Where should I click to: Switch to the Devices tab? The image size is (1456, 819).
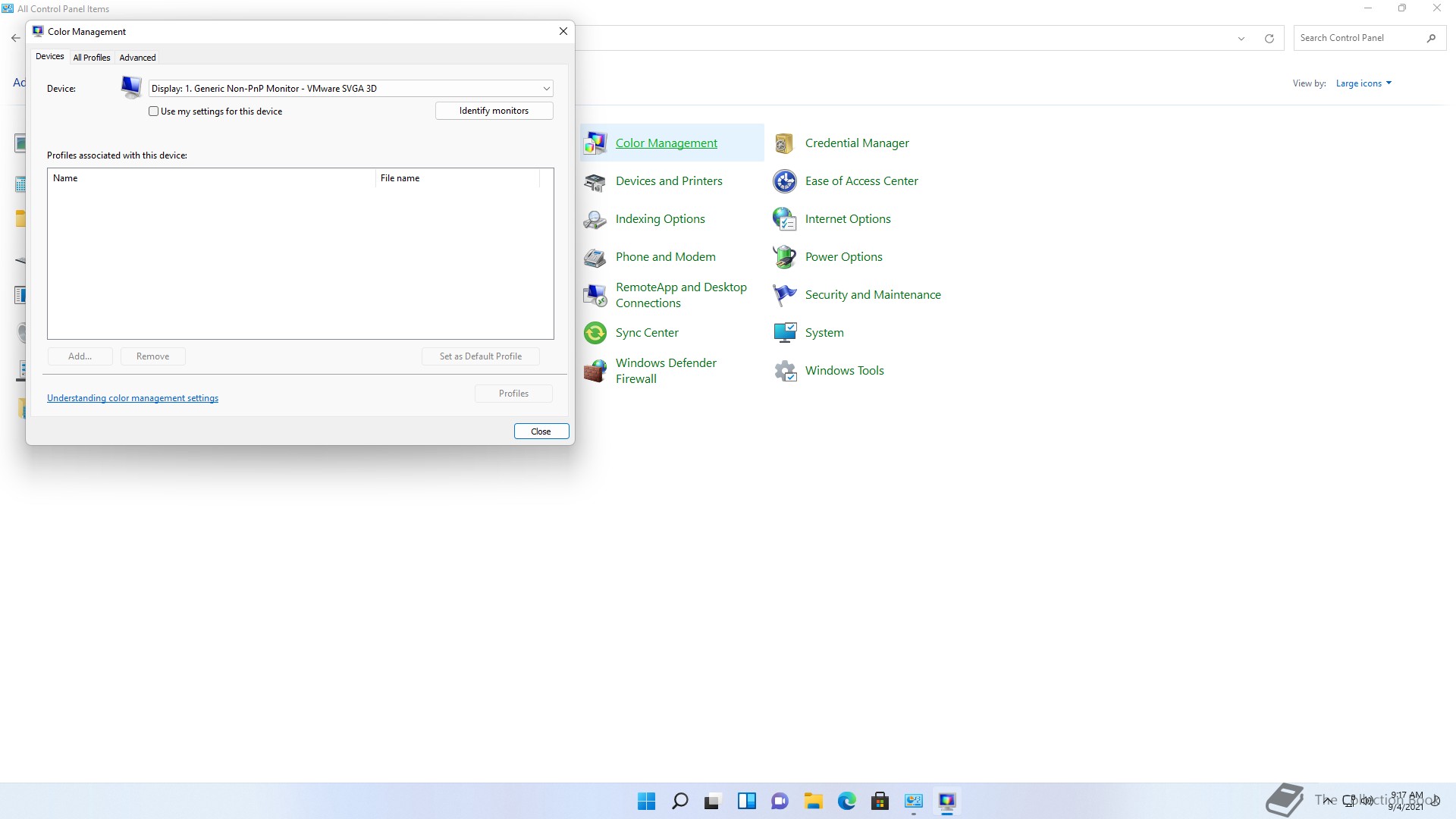[x=50, y=57]
